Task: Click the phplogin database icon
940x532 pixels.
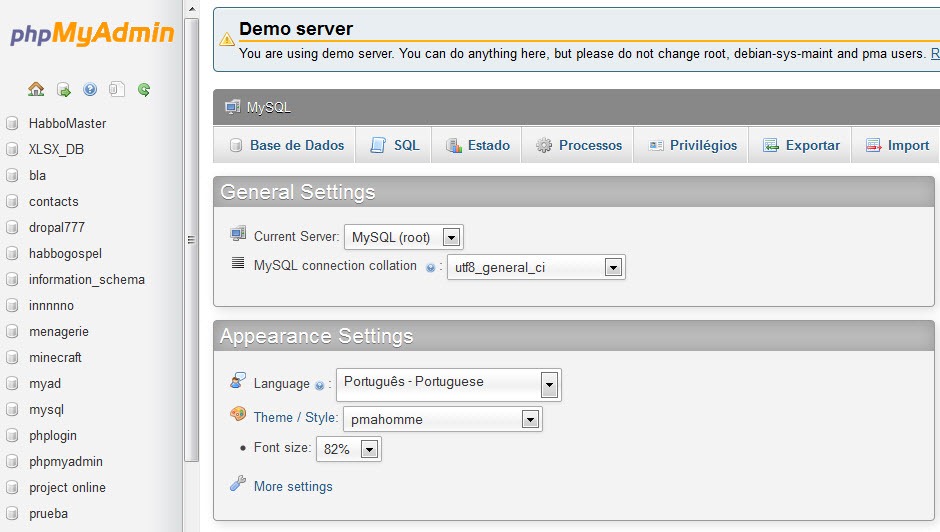Action: coord(12,436)
